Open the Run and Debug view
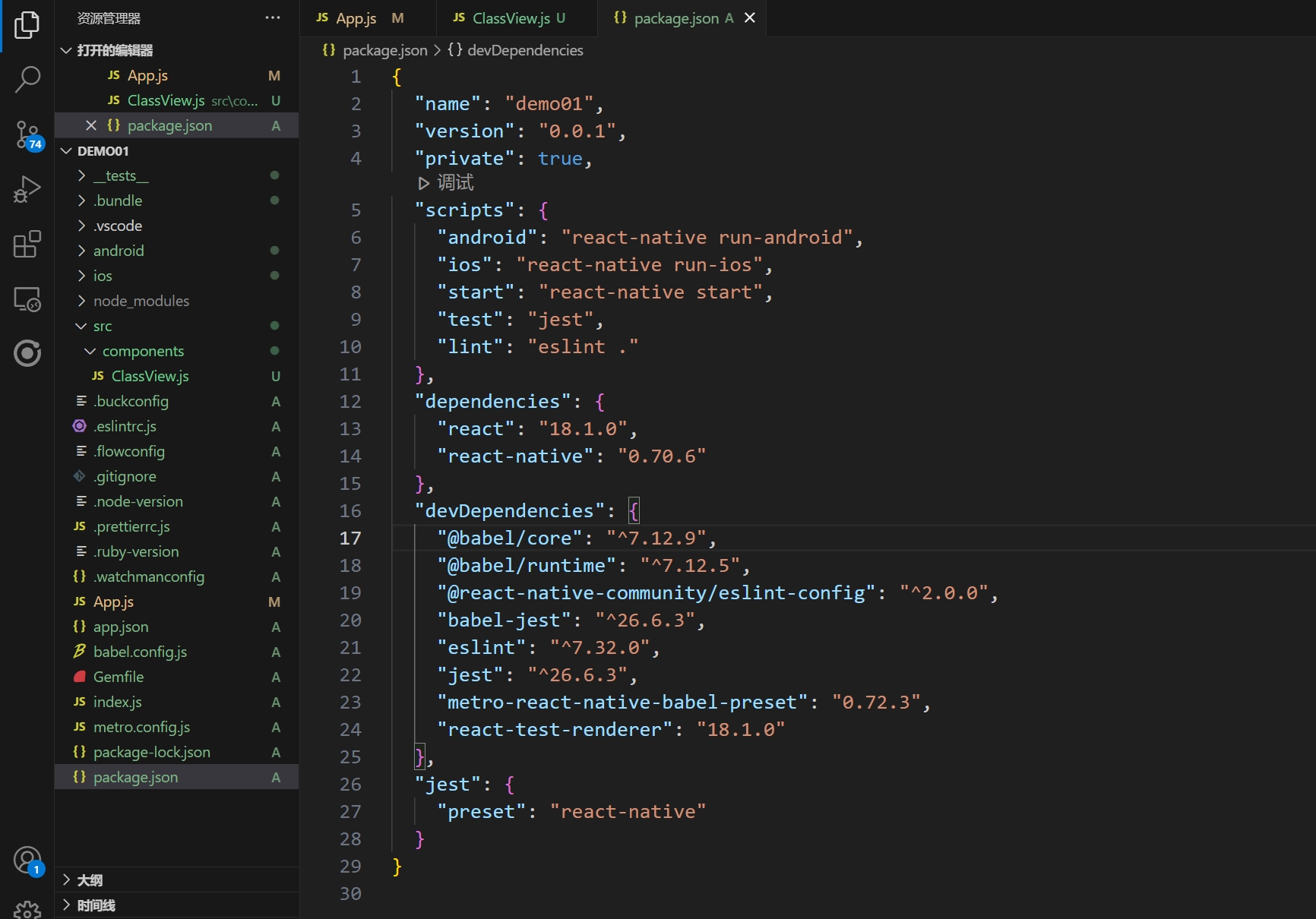Viewport: 1316px width, 919px height. click(27, 189)
